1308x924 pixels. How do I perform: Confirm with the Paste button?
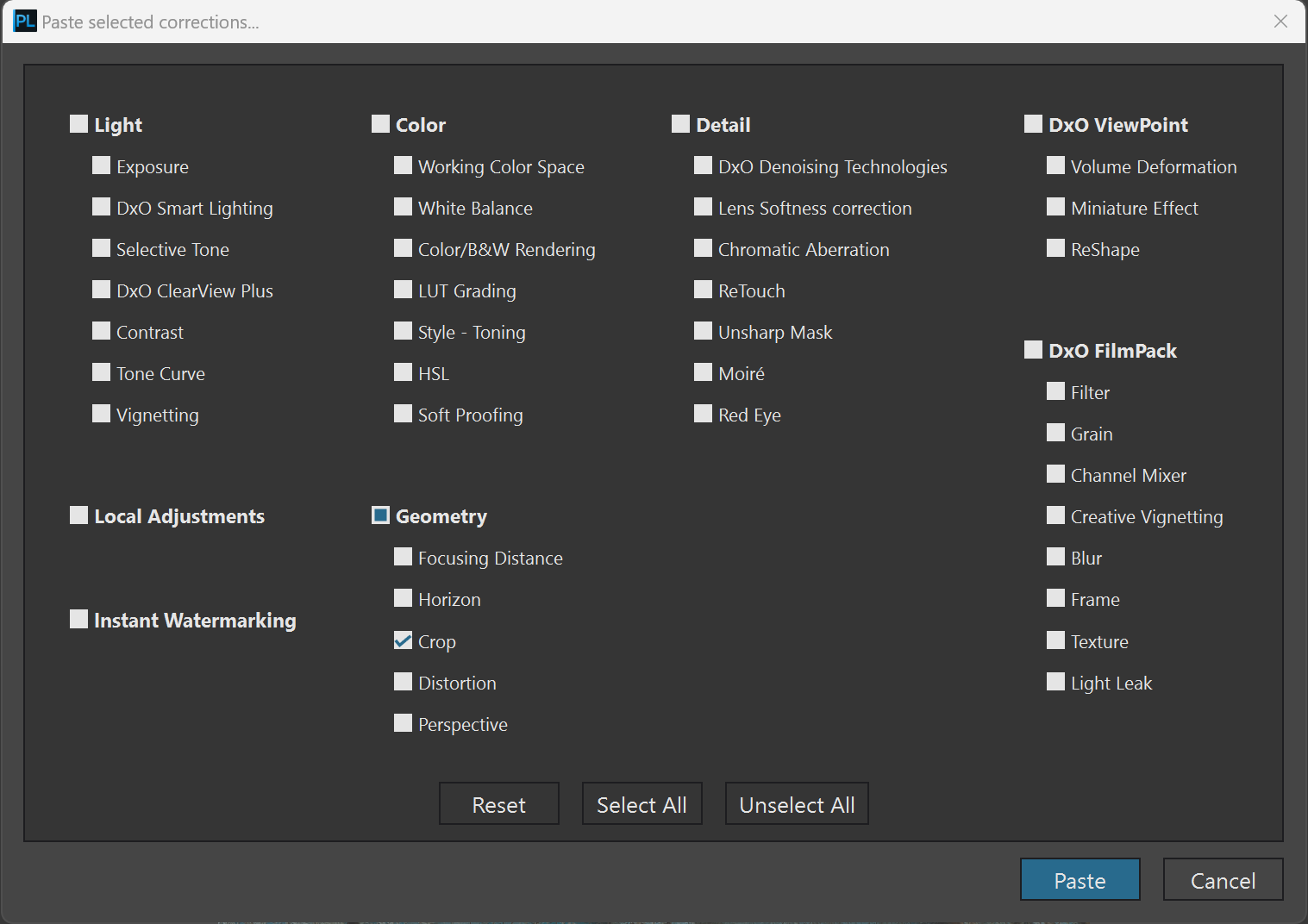[1080, 879]
